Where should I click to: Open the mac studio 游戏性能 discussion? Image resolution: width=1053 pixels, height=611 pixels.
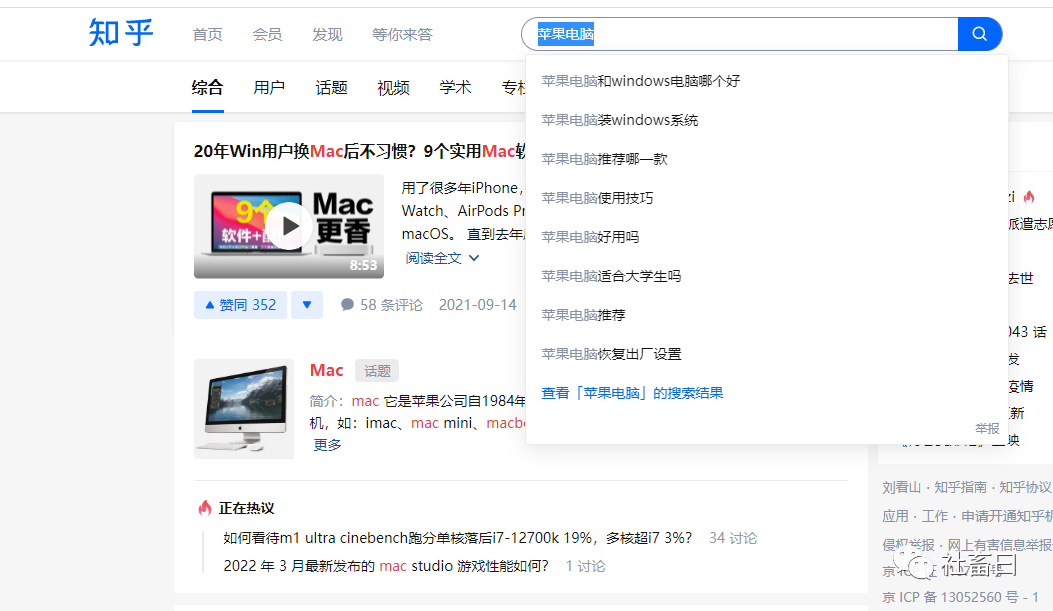(x=385, y=566)
